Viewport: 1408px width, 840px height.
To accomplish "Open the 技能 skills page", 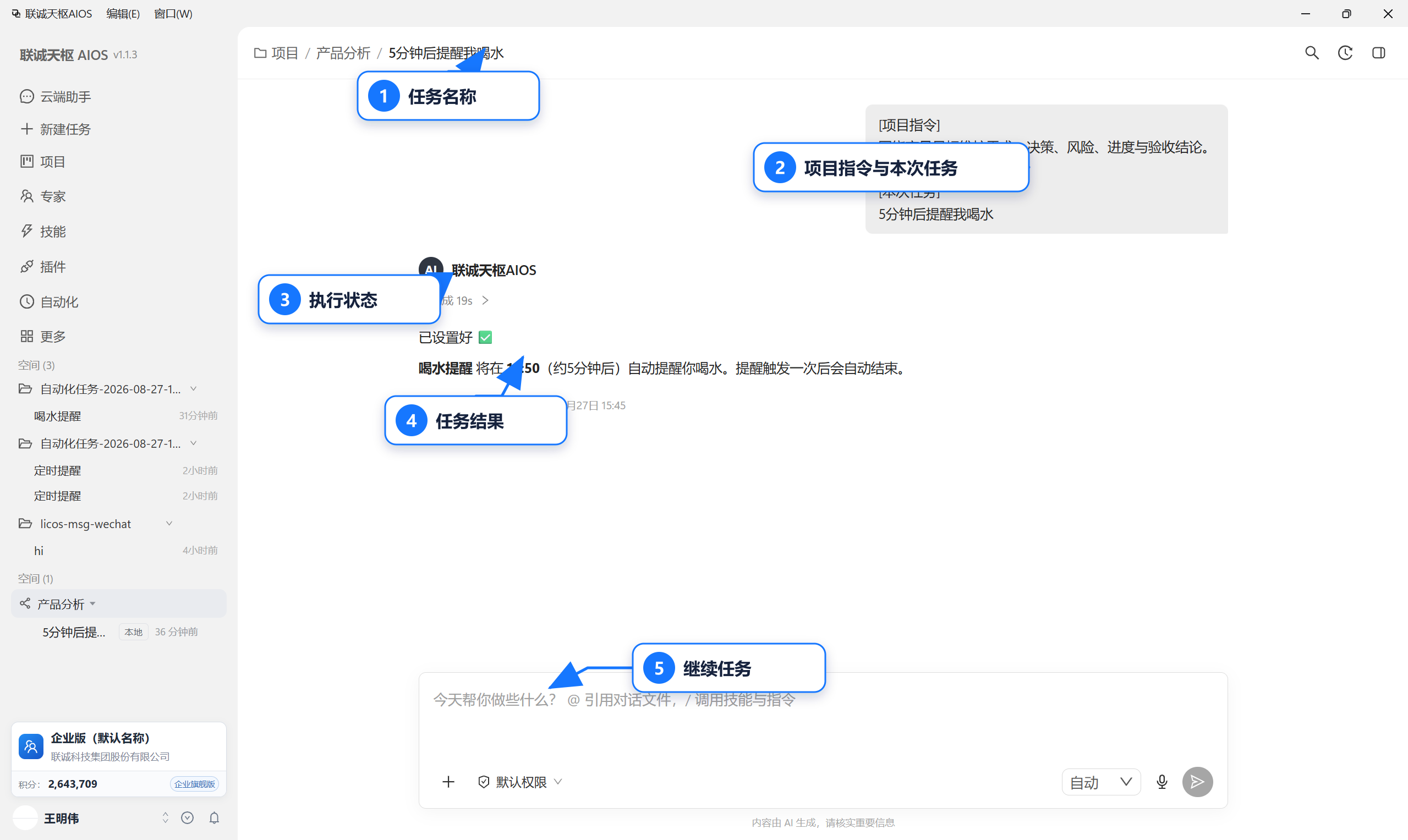I will coord(43,232).
